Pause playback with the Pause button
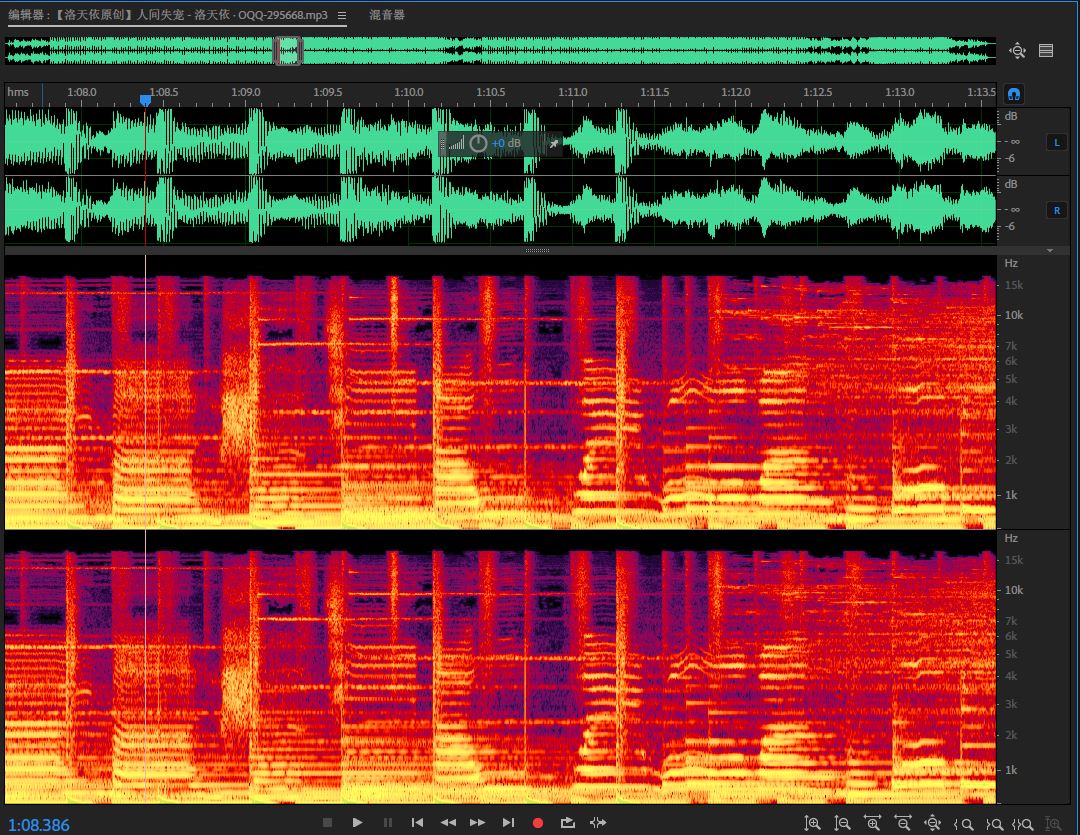The width and height of the screenshot is (1080, 835). (x=388, y=823)
